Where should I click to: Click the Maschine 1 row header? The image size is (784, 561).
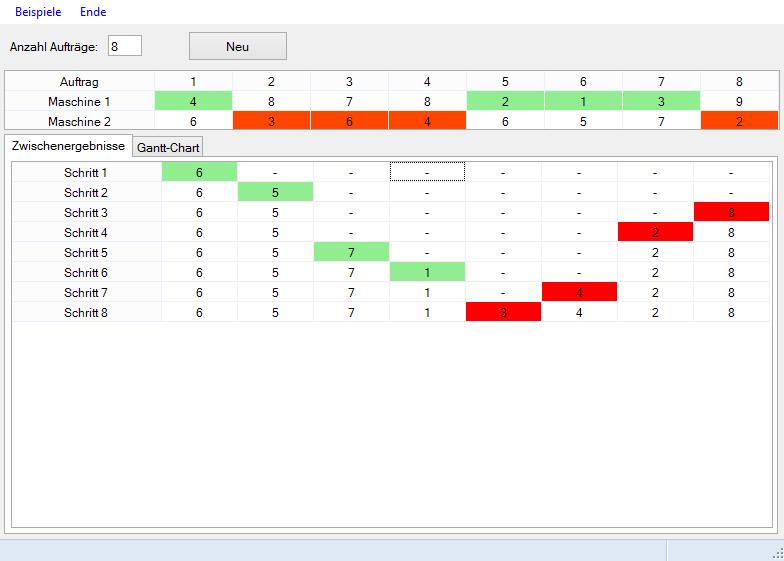(80, 101)
